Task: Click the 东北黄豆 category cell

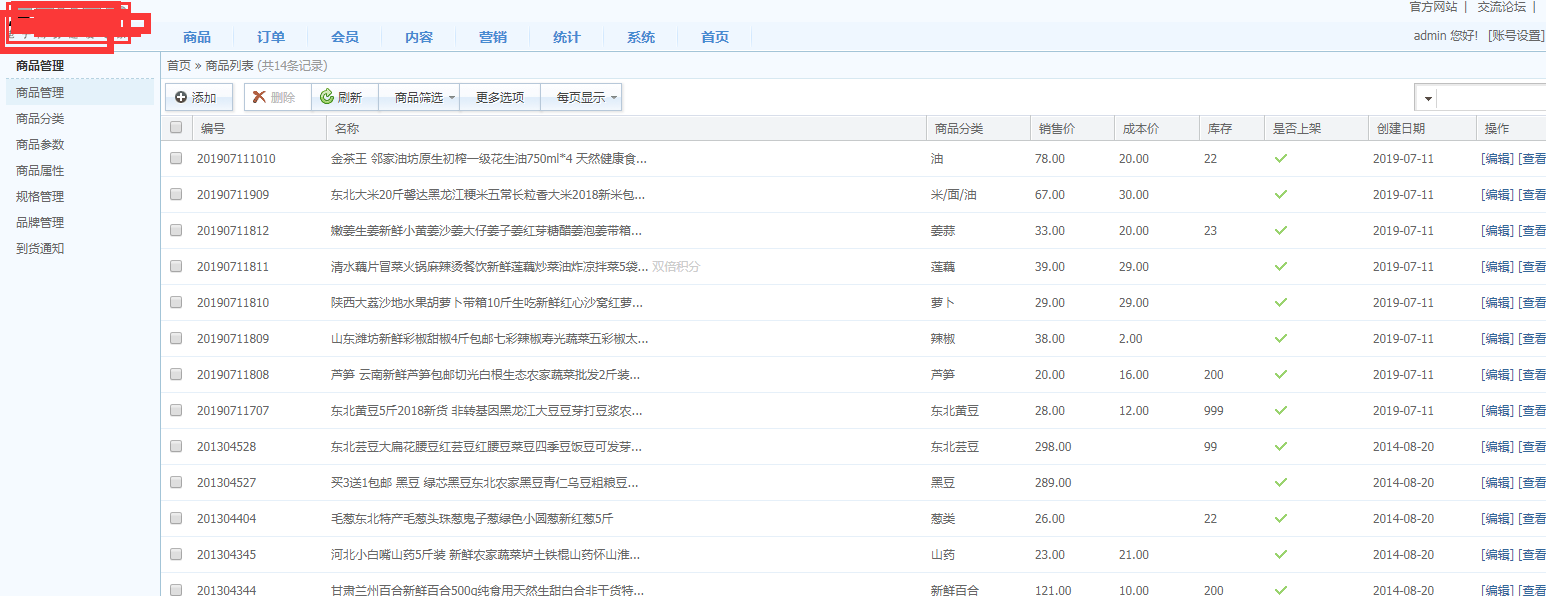Action: [x=955, y=410]
